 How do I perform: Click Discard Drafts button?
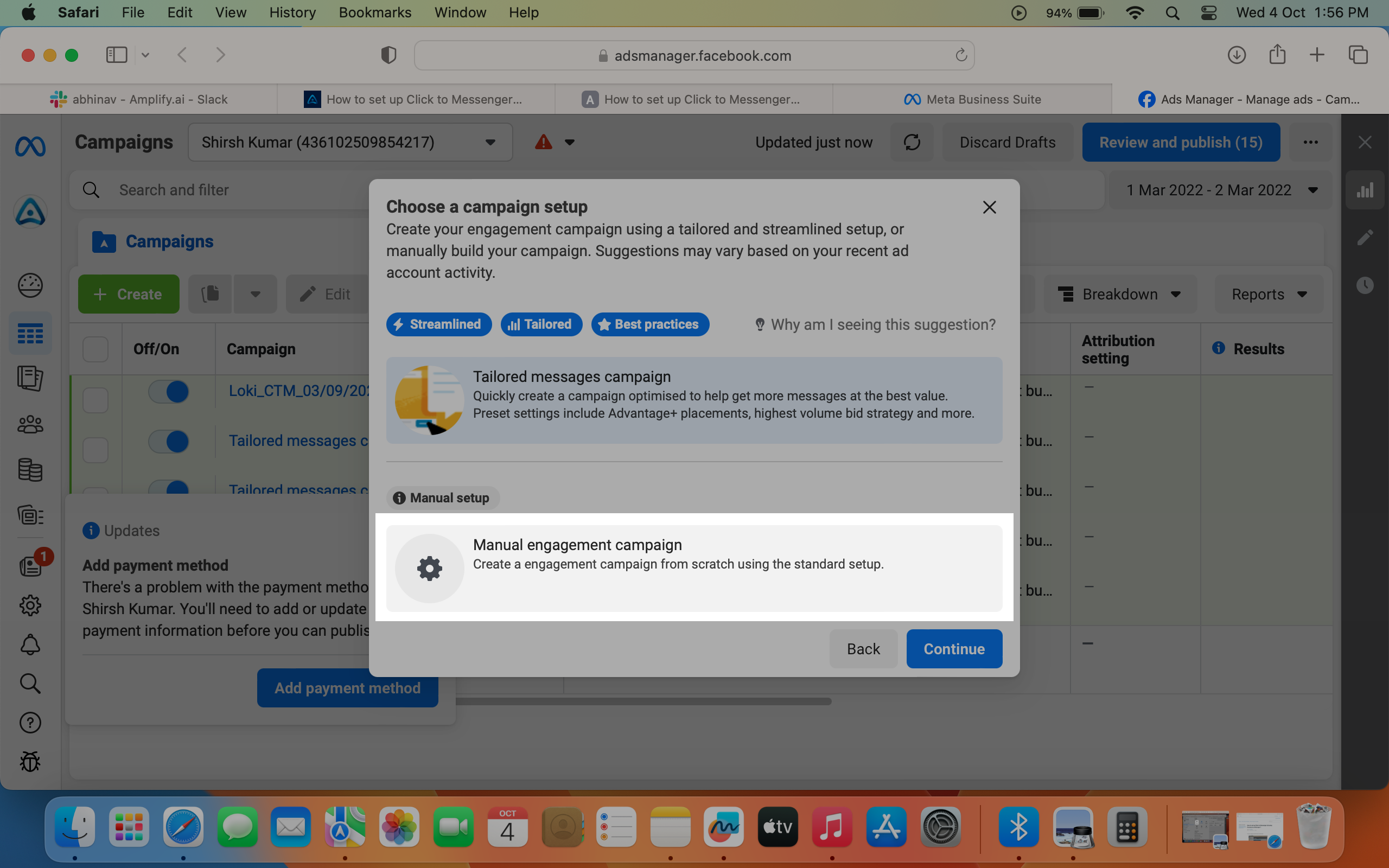1008,142
